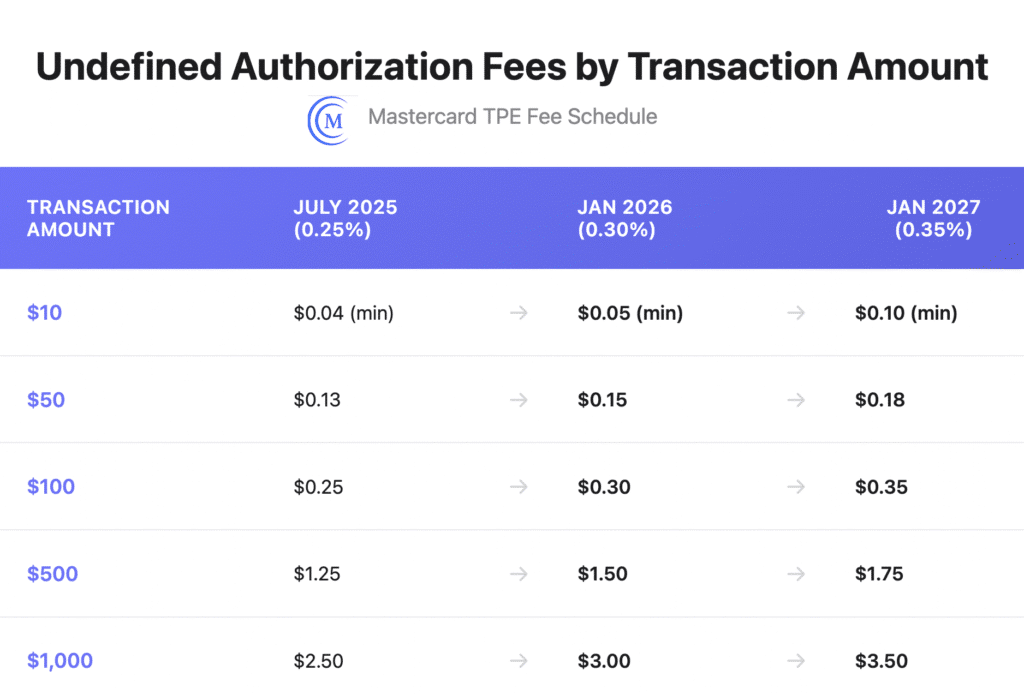Click the arrow right of $0.04 (min)
This screenshot has height=695, width=1024.
click(518, 313)
